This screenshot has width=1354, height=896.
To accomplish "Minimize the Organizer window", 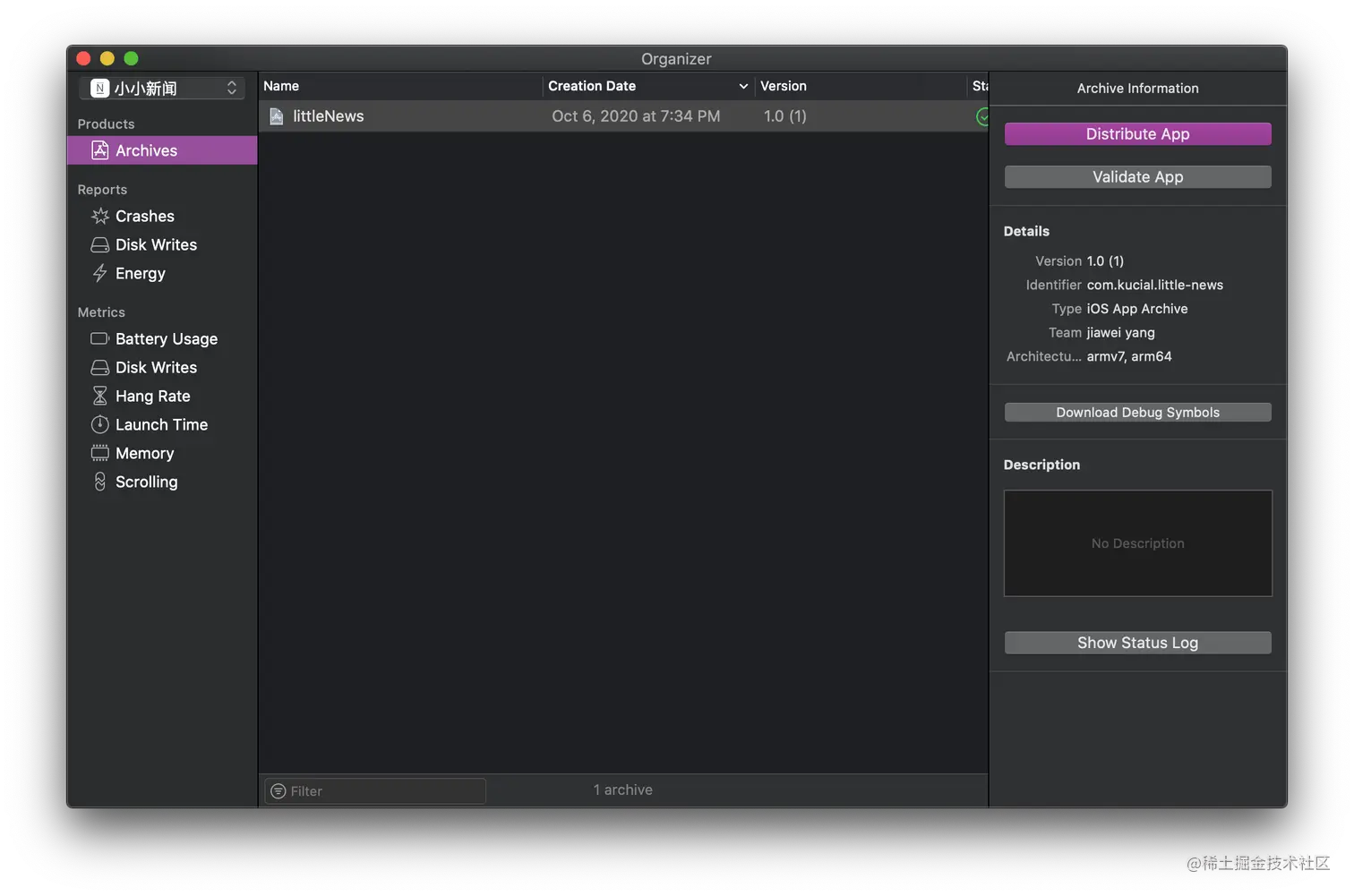I will (x=107, y=58).
